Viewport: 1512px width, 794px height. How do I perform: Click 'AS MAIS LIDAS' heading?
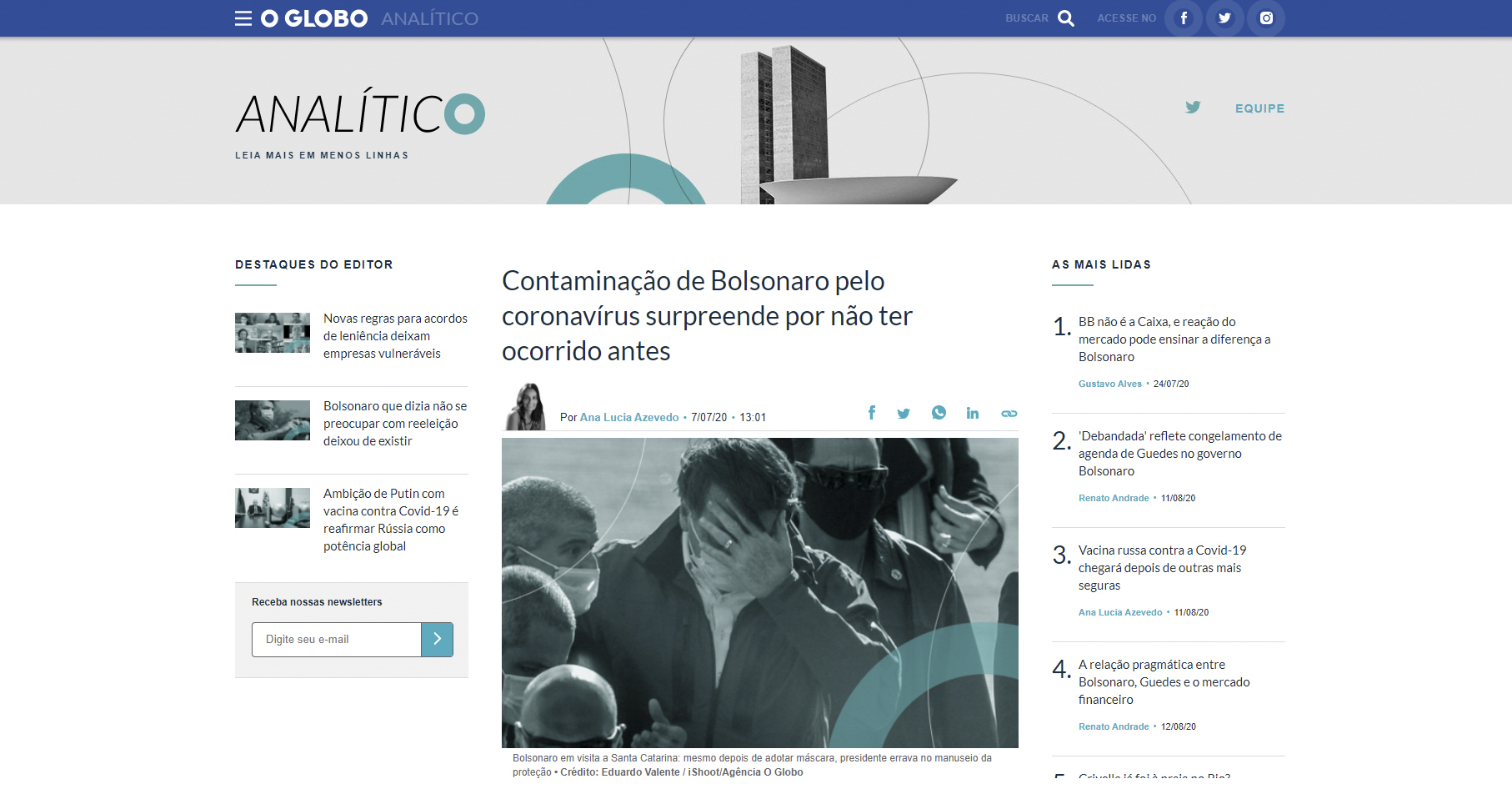click(1101, 264)
